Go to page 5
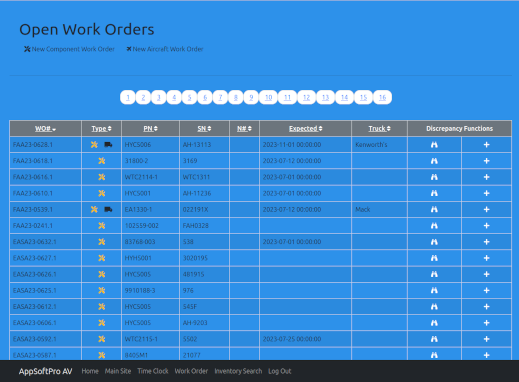The height and width of the screenshot is (382, 519). click(x=189, y=97)
